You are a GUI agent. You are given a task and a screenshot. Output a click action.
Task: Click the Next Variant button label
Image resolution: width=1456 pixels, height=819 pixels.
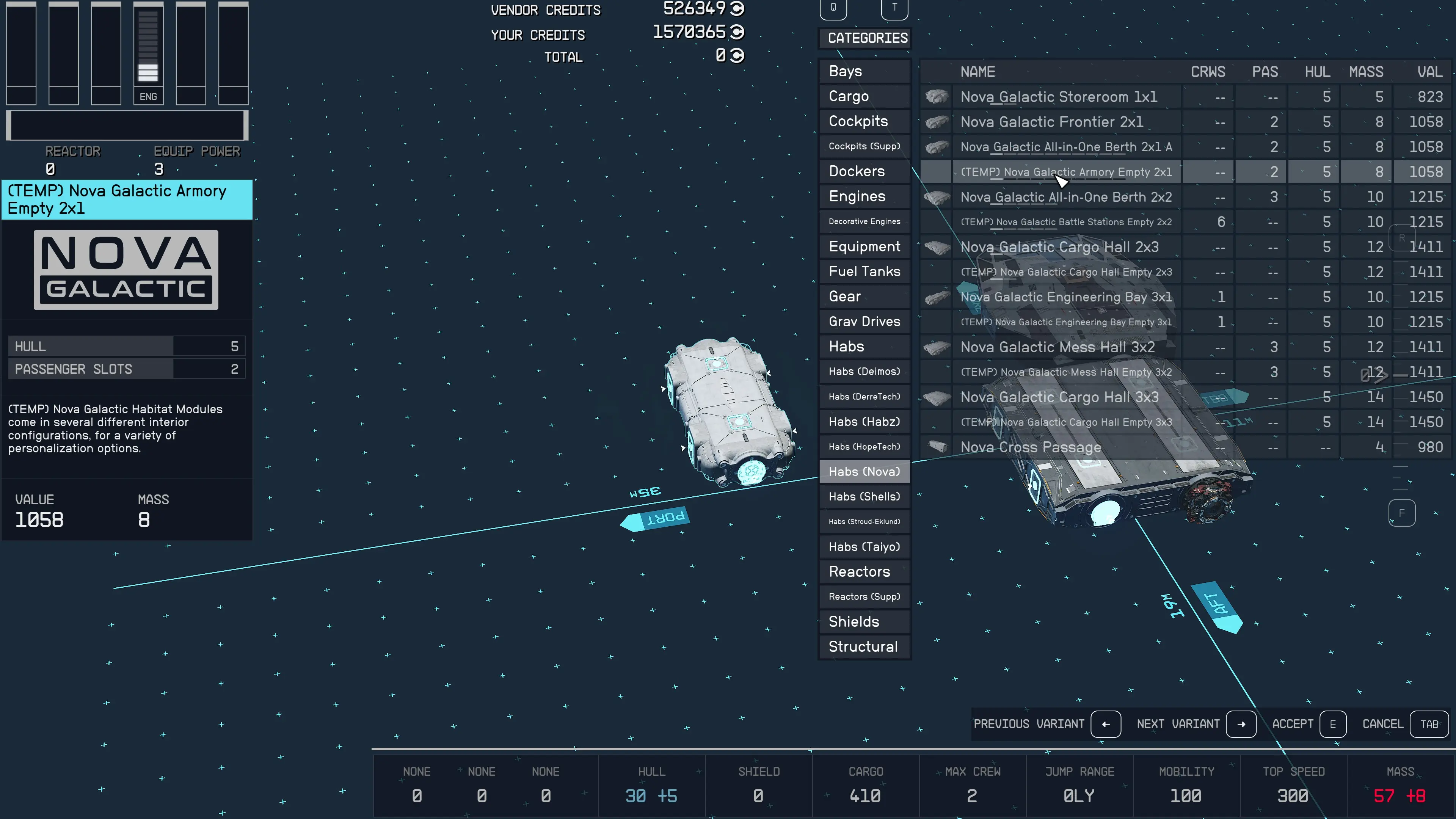(x=1178, y=724)
